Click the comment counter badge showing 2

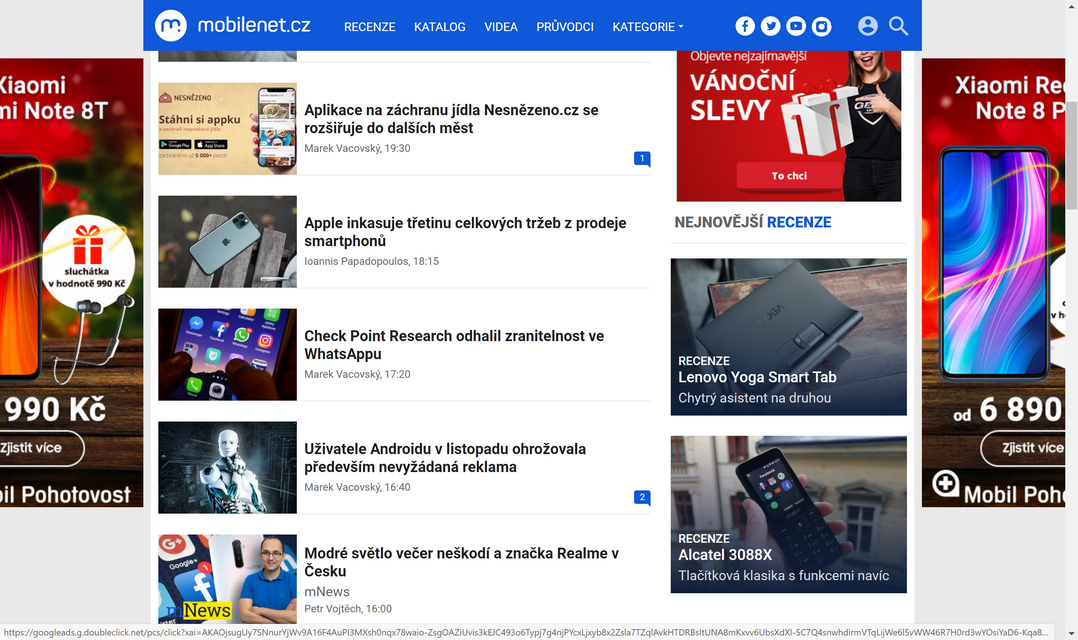[642, 497]
